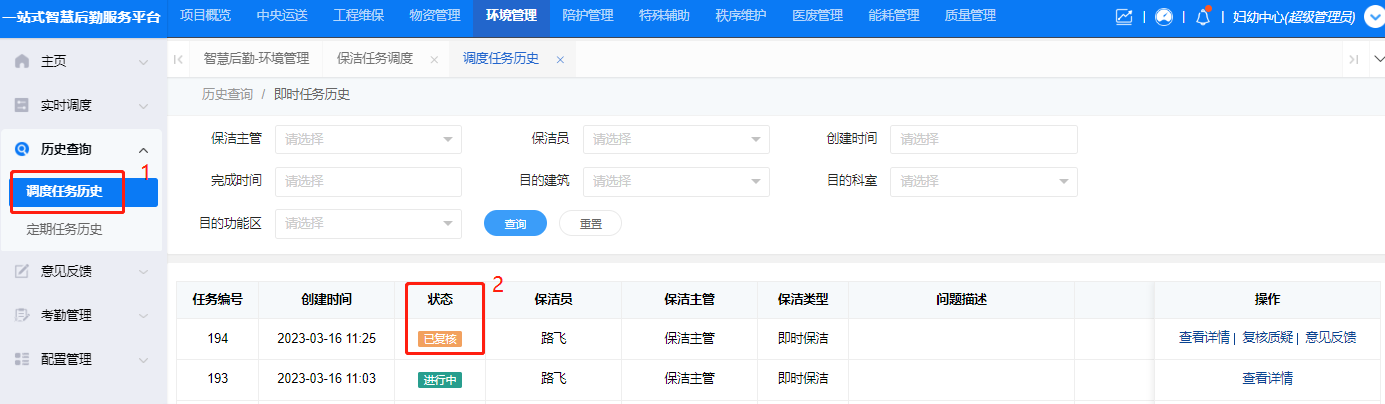Image resolution: width=1385 pixels, height=404 pixels.
Task: Click 查看详情 for task 194
Action: 1204,338
